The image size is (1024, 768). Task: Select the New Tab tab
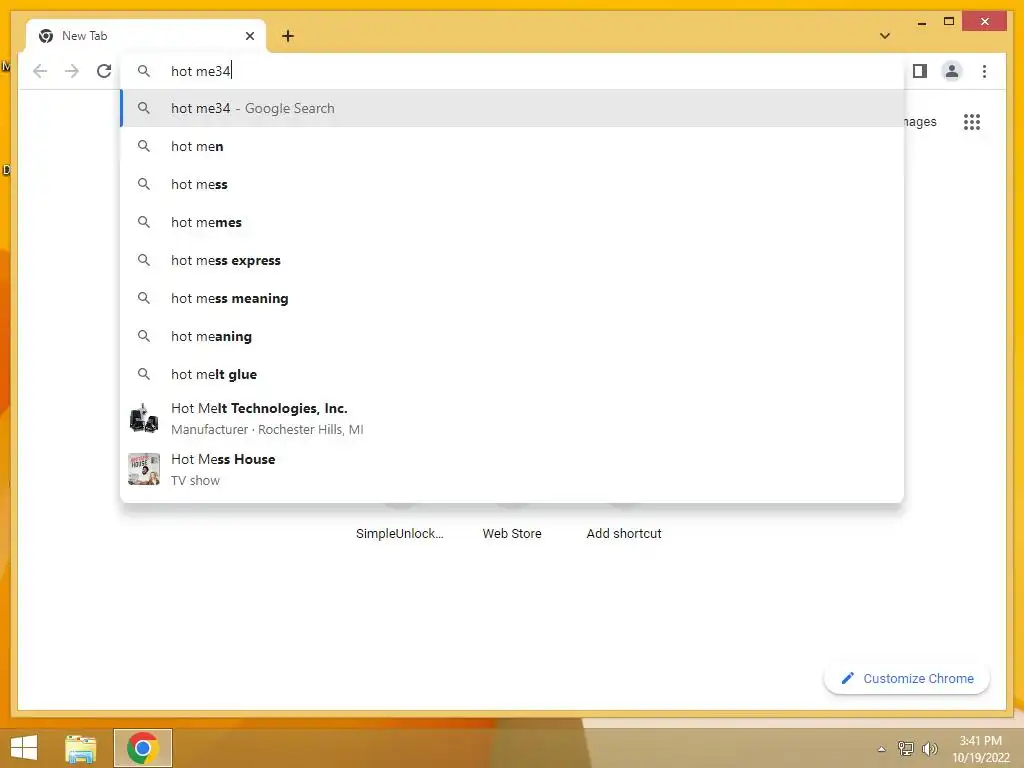[x=145, y=36]
